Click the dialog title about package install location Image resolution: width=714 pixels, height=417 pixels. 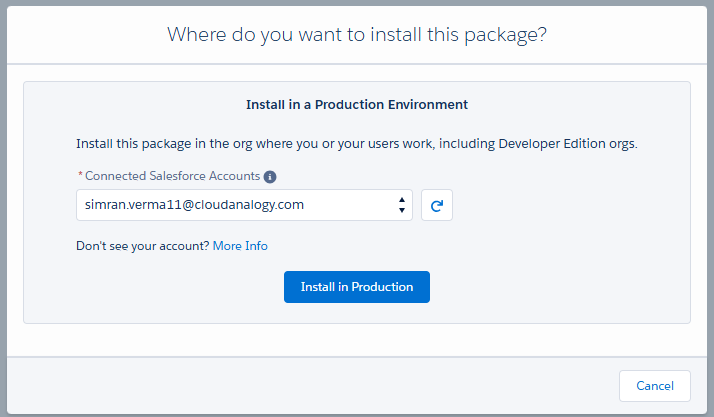(357, 35)
